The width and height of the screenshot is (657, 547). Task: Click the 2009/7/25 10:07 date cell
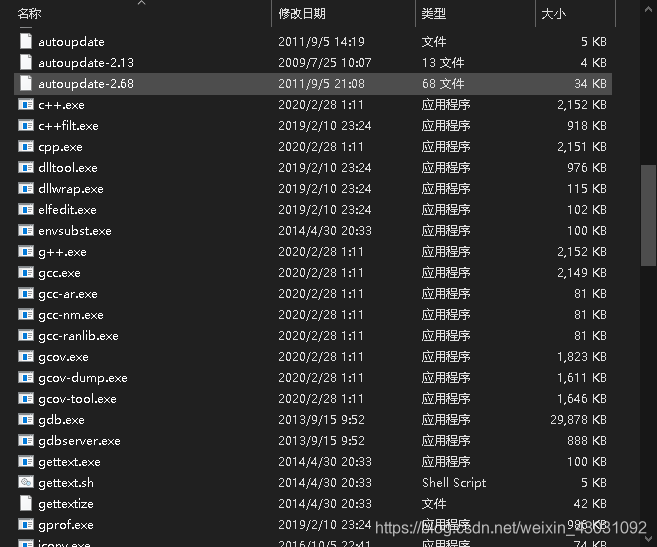[325, 62]
